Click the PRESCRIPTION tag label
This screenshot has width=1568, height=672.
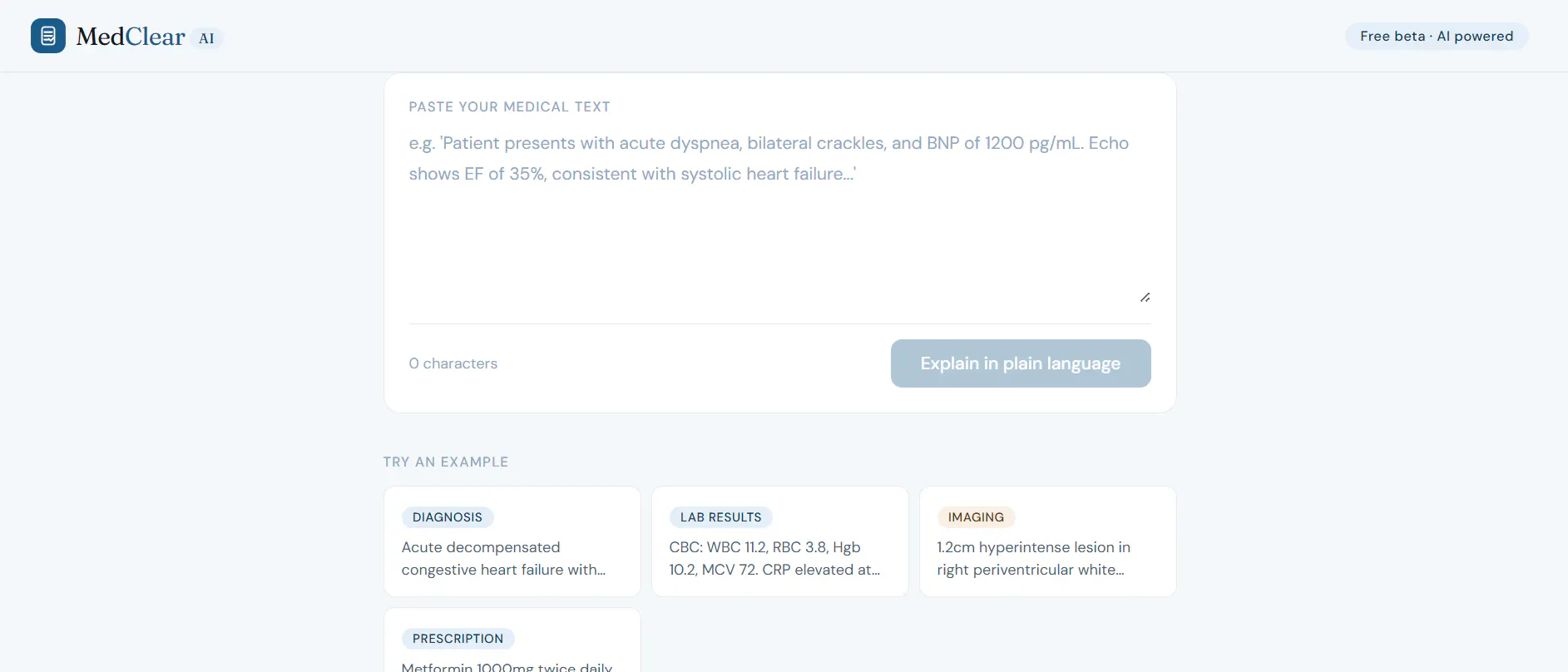(458, 639)
